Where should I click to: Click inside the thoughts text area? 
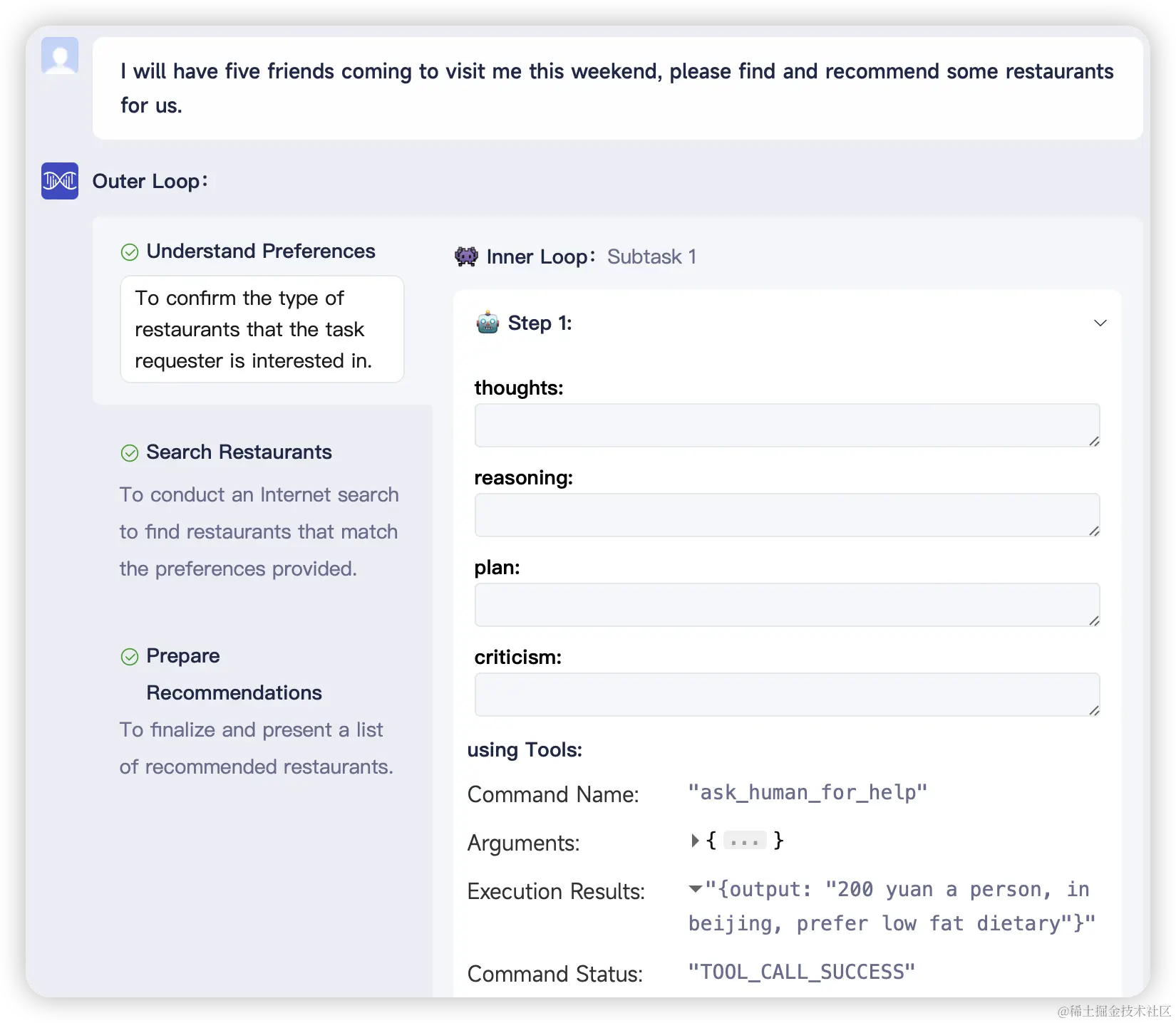tap(787, 425)
